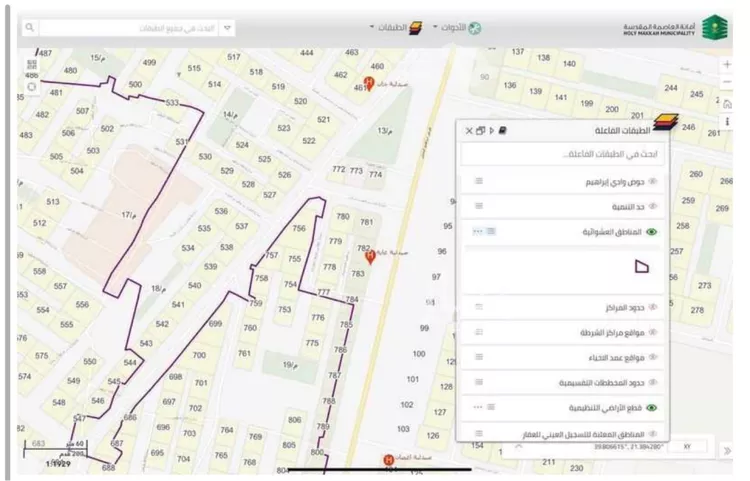750x481 pixels.
Task: Click the triangle arrow icon in the active layers panel header
Action: 491,131
